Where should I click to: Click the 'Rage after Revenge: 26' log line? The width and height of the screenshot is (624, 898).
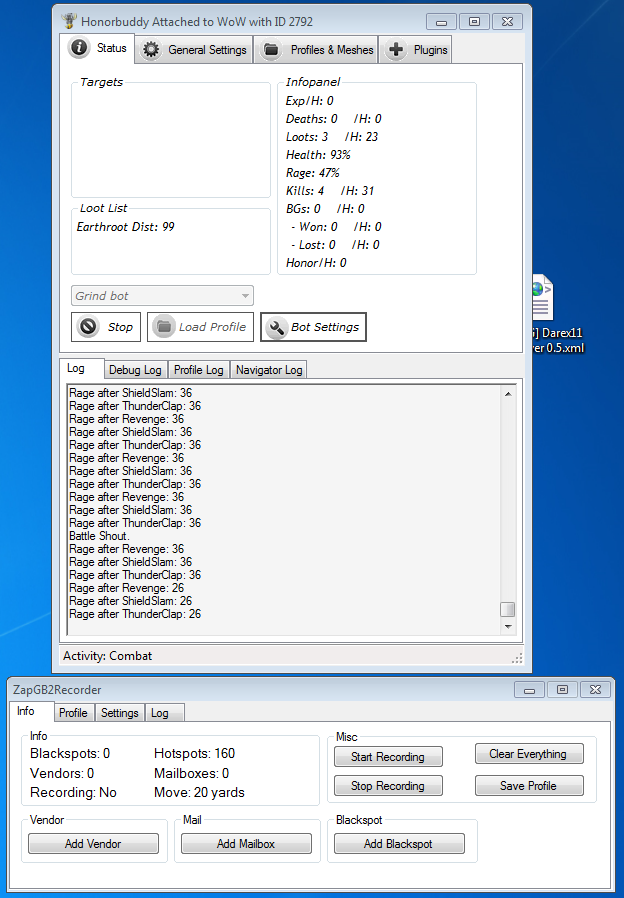(x=127, y=588)
